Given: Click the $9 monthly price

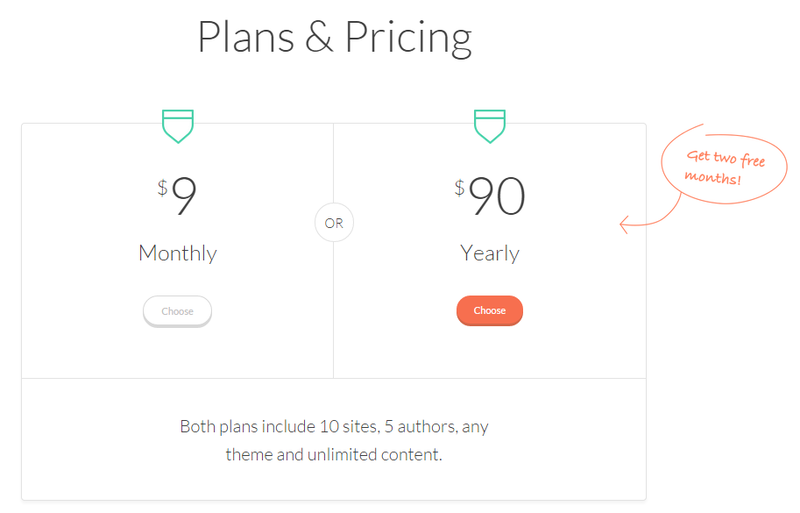Looking at the screenshot, I should pyautogui.click(x=177, y=196).
